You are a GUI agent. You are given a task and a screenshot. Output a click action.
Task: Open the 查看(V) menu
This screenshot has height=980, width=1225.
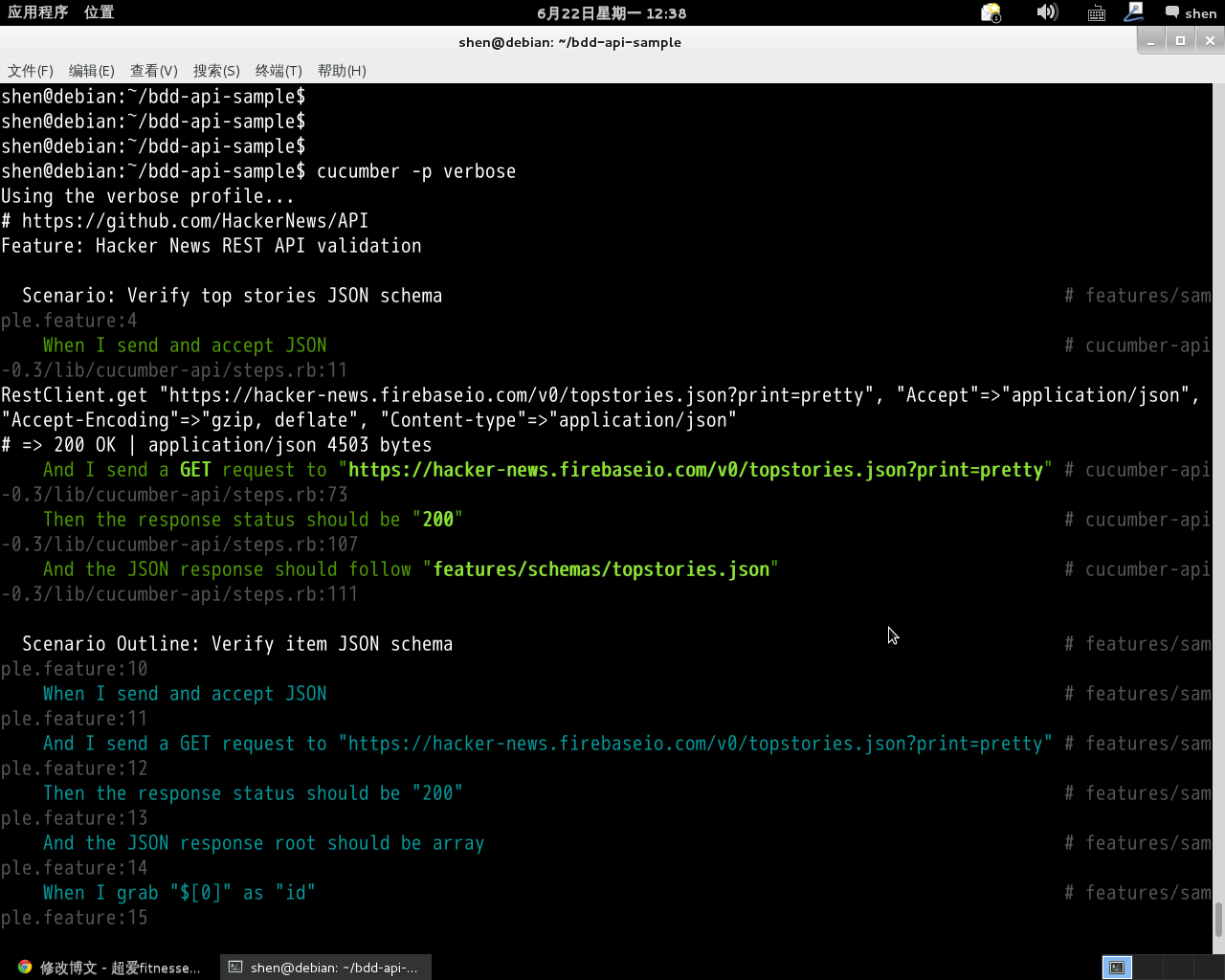pos(154,71)
